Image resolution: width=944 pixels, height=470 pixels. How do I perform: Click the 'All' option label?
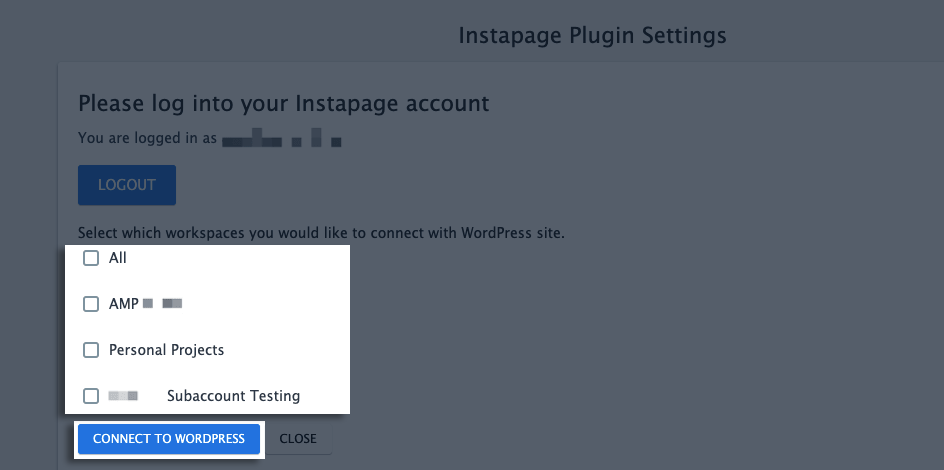[118, 258]
